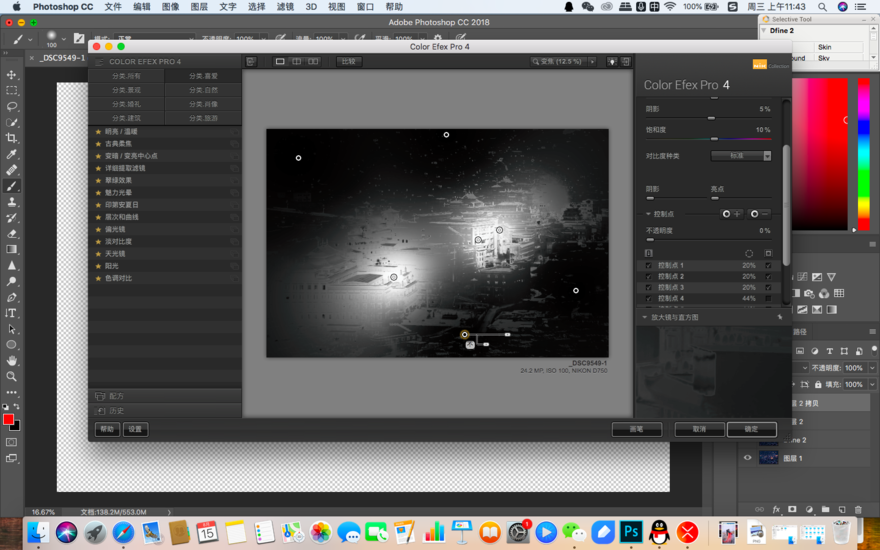Toggle favorite star for 古典柔焦 filter
The height and width of the screenshot is (550, 880).
tap(98, 144)
